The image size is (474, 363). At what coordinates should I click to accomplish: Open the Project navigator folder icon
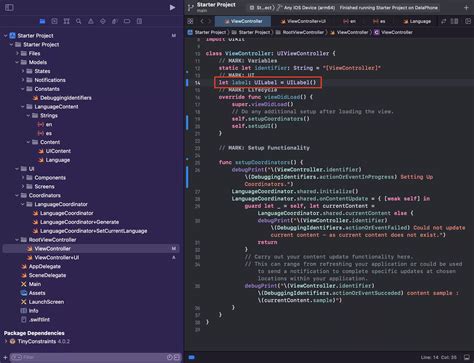pyautogui.click(x=42, y=21)
